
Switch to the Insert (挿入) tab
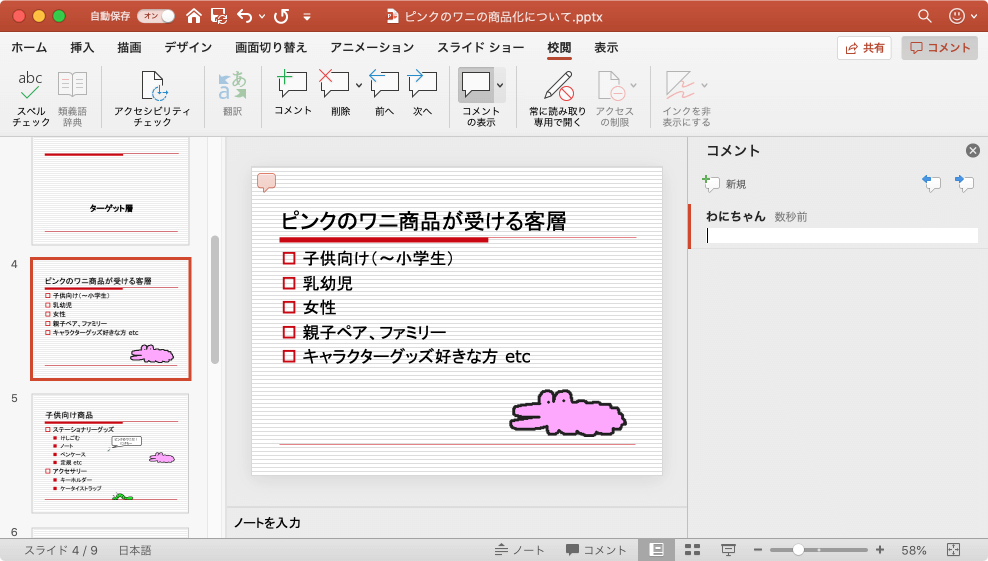(x=83, y=48)
